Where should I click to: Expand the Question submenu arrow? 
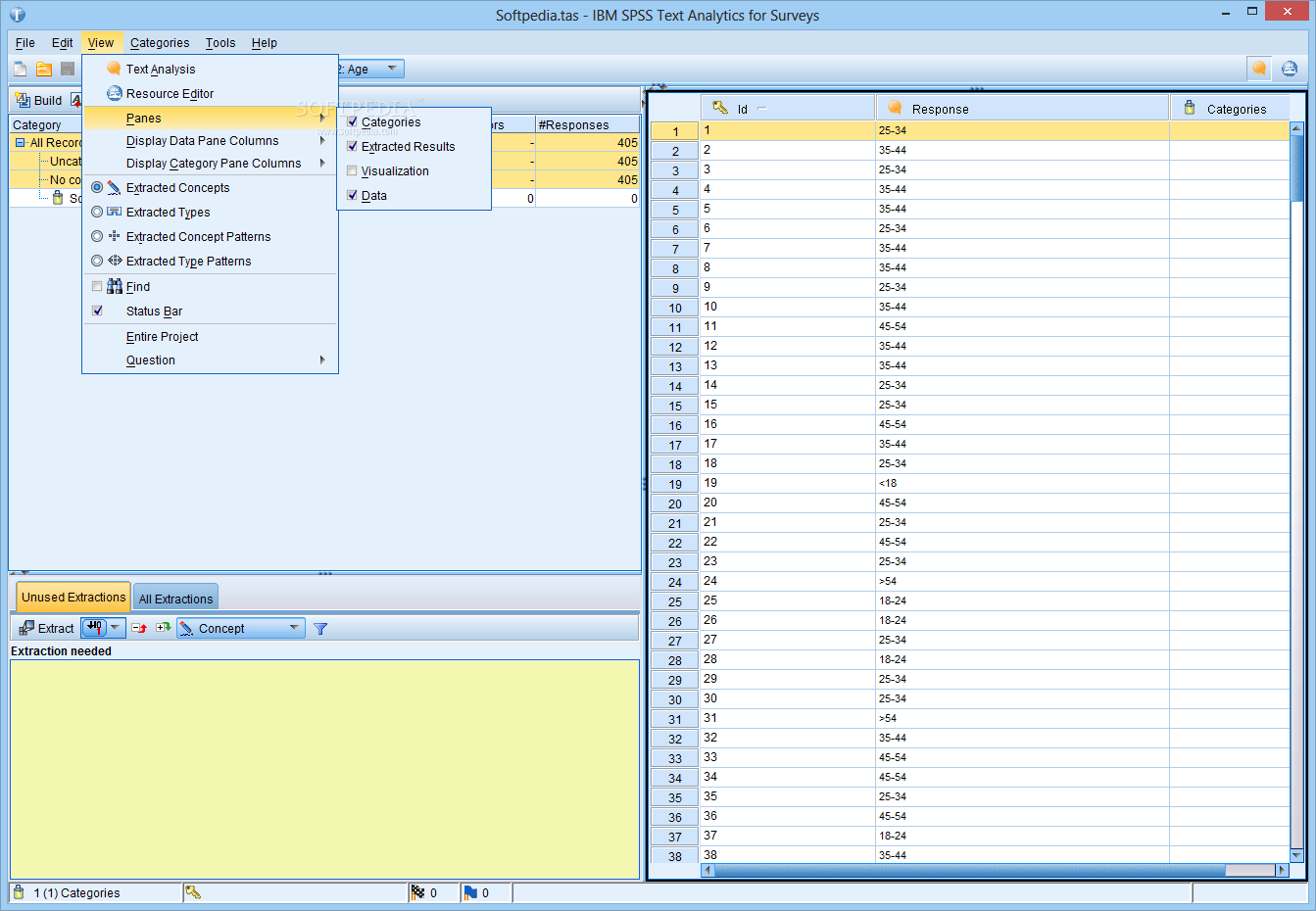pyautogui.click(x=321, y=360)
